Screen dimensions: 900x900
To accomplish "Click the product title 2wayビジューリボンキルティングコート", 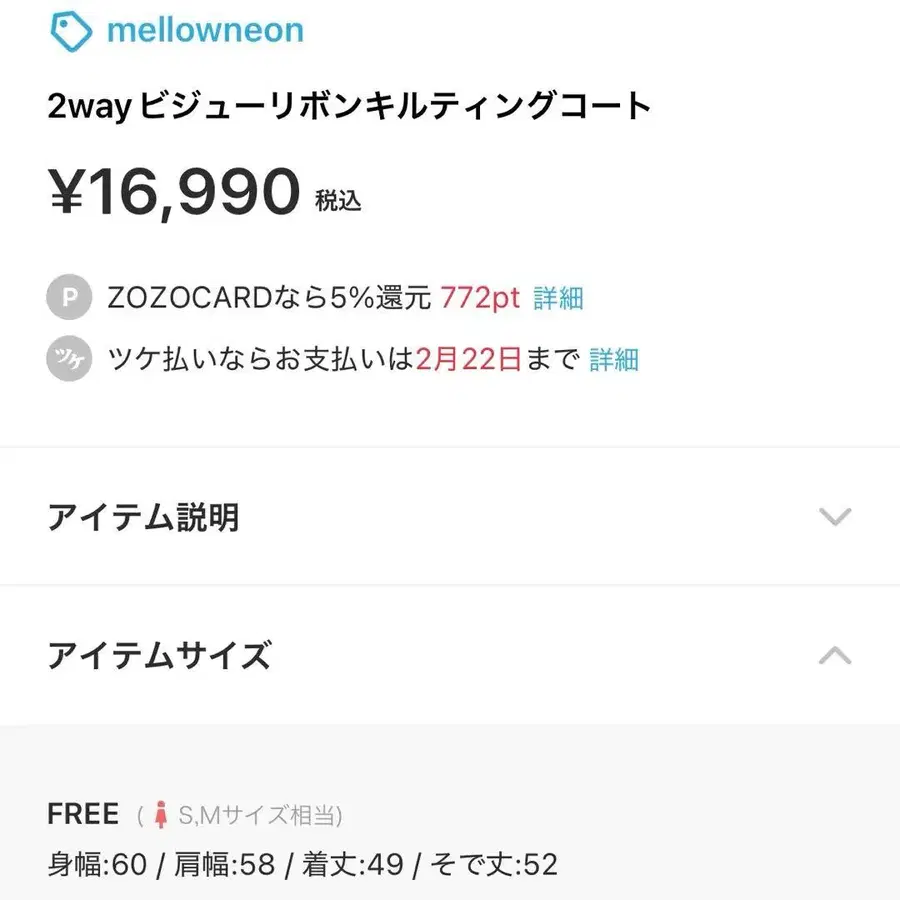I will click(348, 104).
